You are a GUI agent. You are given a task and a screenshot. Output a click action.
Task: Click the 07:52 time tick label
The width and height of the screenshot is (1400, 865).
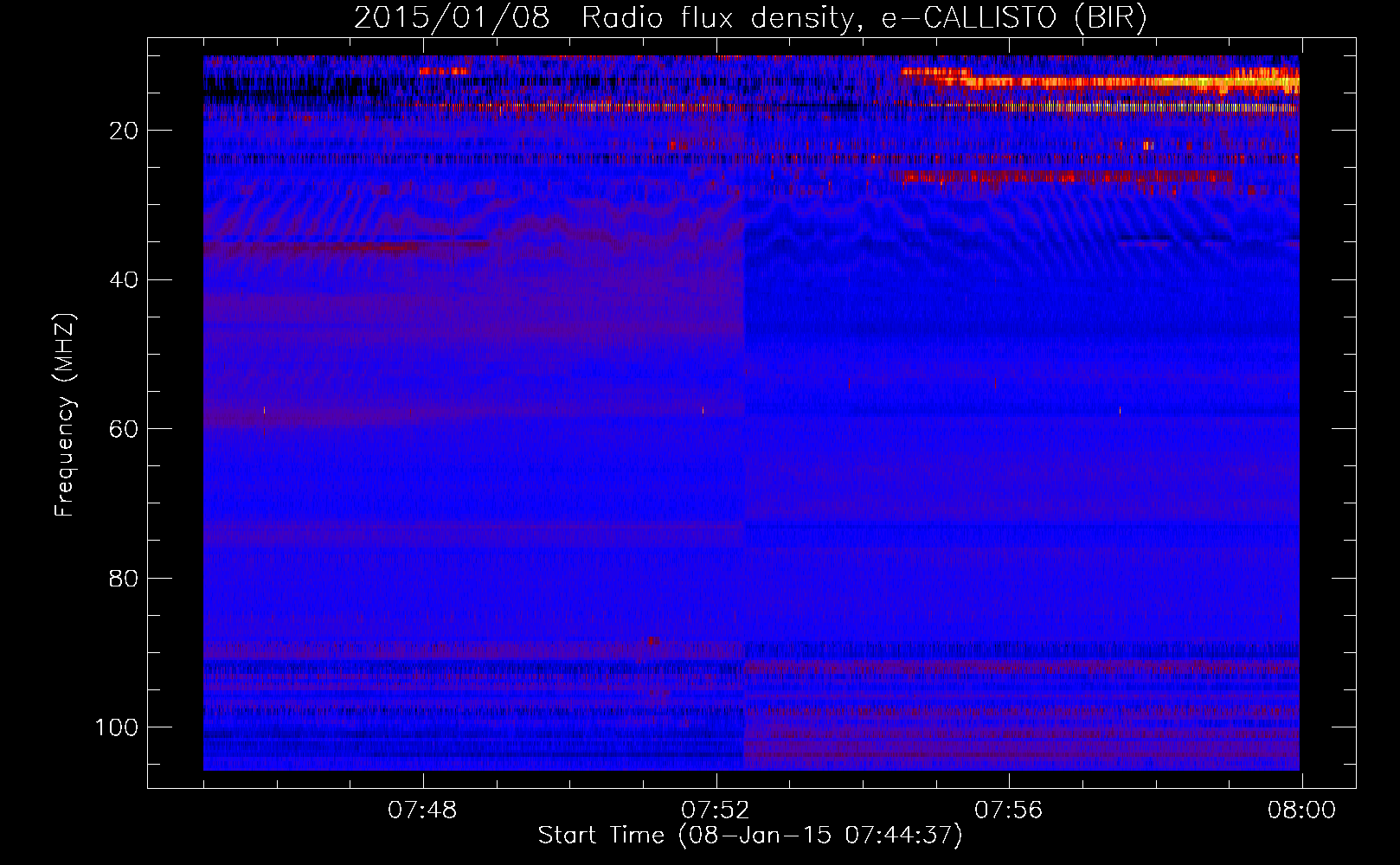coord(716,811)
